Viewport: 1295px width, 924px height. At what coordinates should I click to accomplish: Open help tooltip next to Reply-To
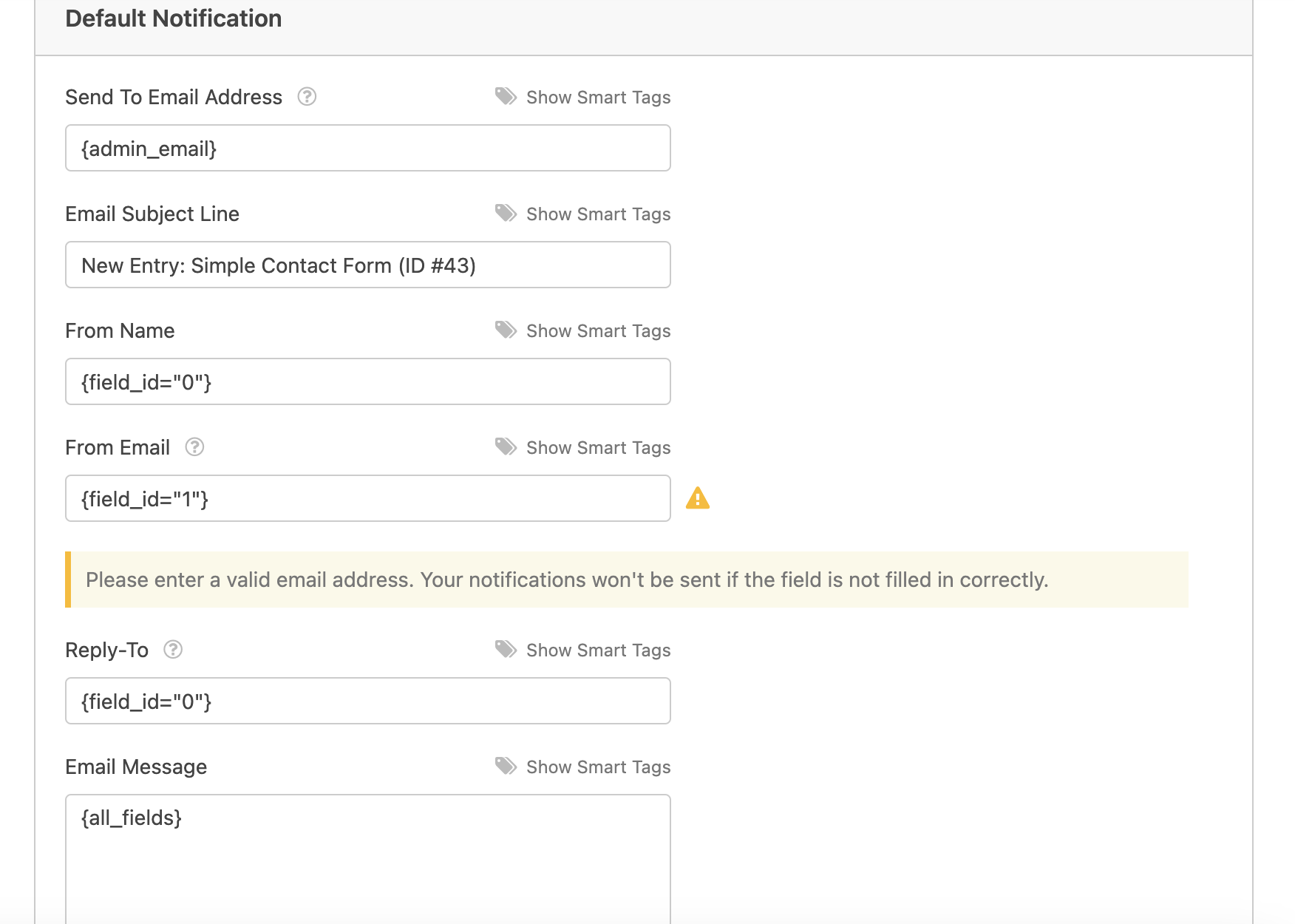[173, 650]
